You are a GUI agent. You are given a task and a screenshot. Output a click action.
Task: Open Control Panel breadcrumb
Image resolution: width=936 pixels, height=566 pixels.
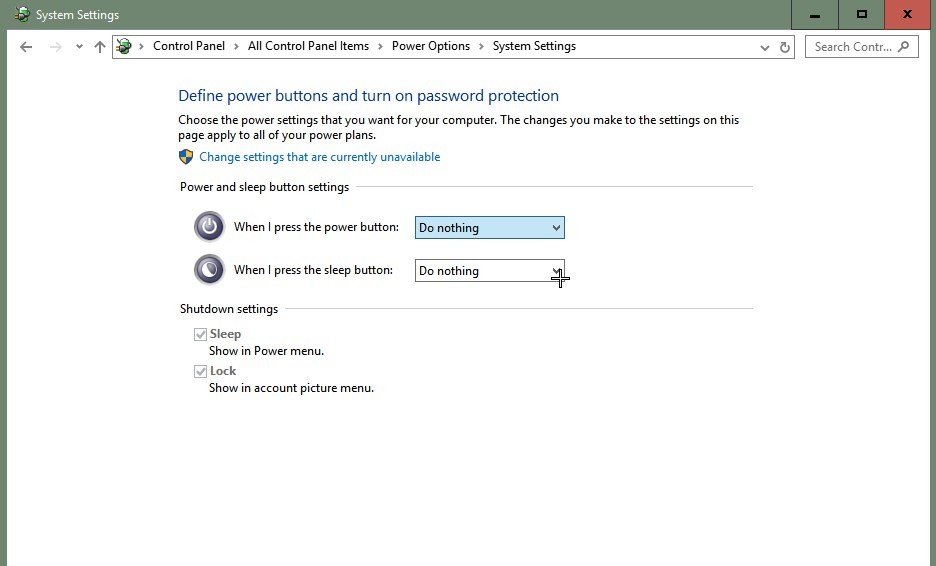(x=189, y=46)
